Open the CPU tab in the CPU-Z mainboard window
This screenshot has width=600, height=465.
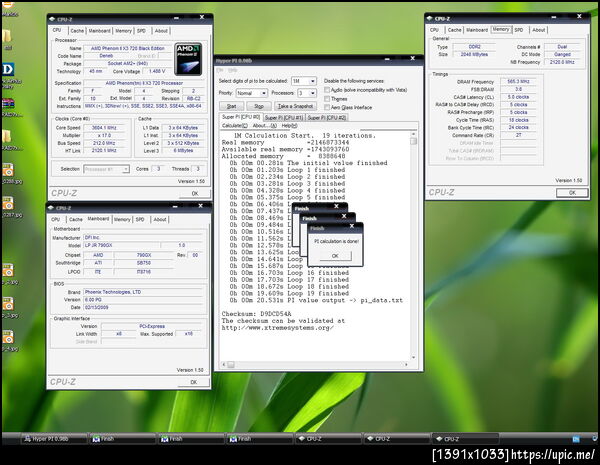pos(55,219)
